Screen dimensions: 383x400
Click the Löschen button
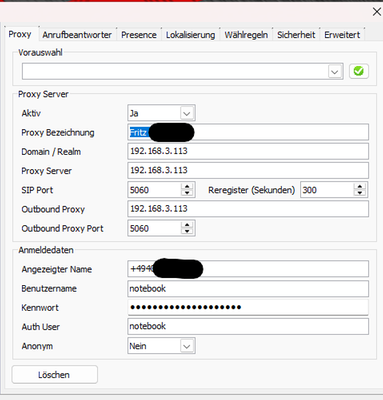click(54, 375)
